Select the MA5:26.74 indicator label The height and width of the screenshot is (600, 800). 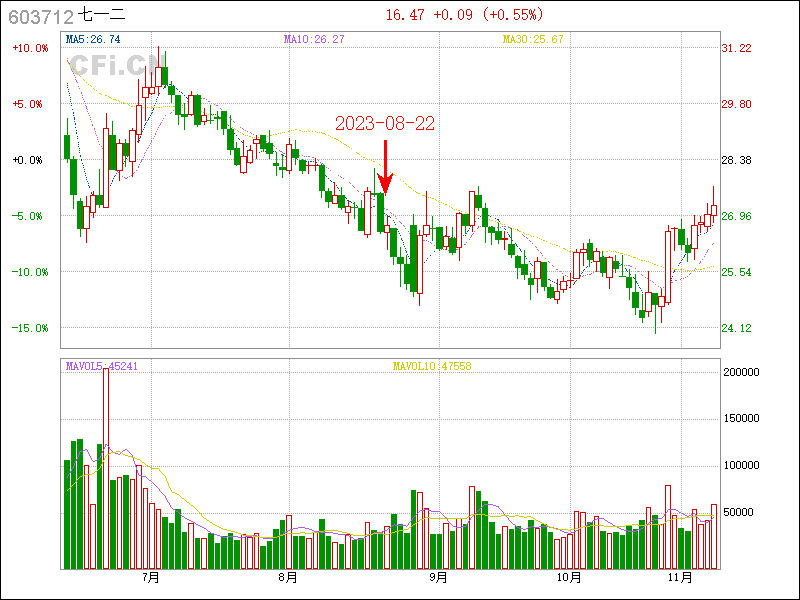pos(93,40)
